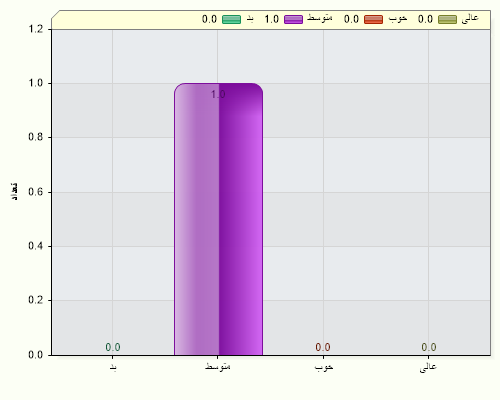
Task: Click the olive عالی legend swatch
Action: click(x=447, y=19)
